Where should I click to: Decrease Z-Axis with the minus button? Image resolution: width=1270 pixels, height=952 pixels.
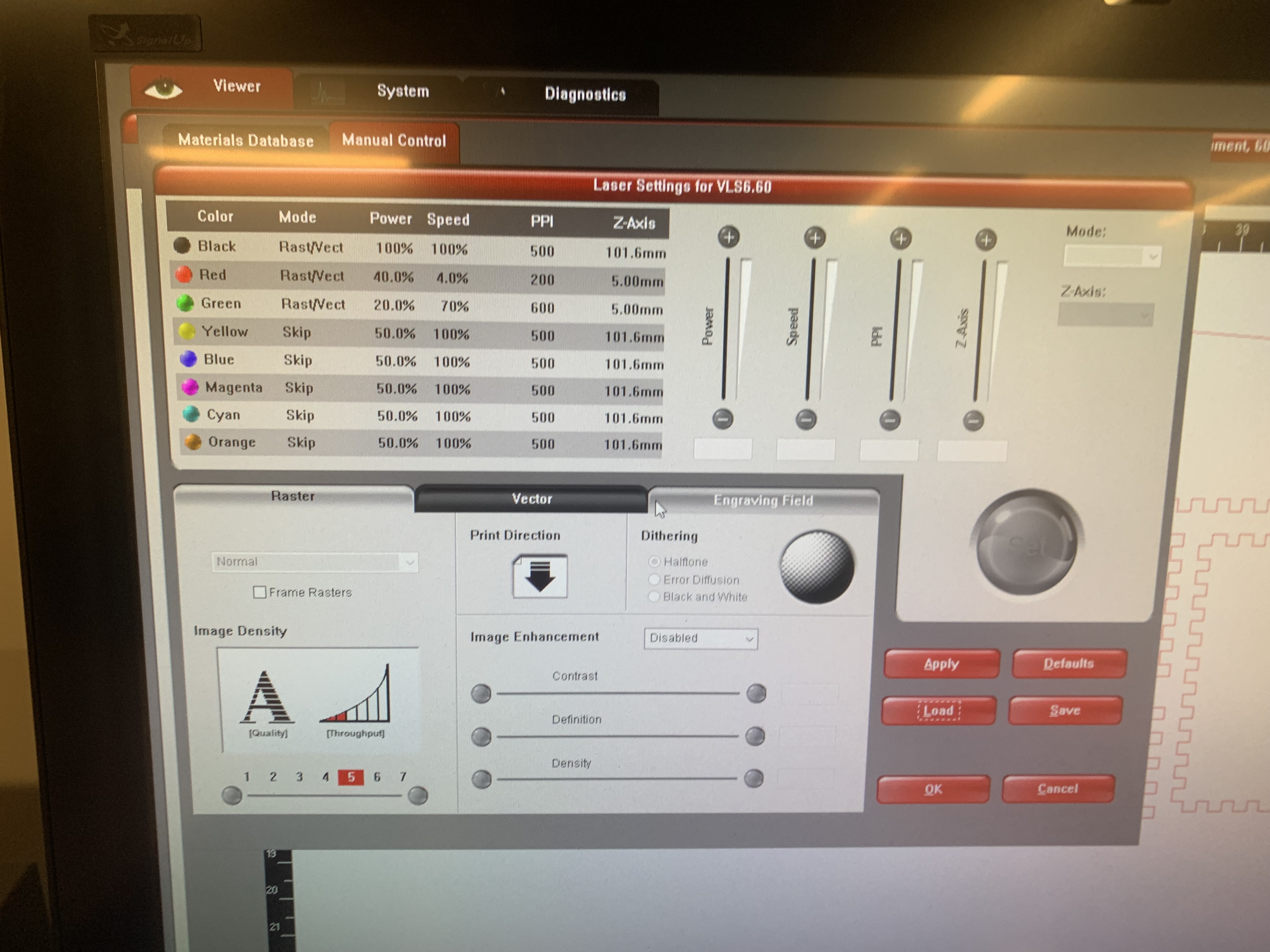click(x=973, y=421)
